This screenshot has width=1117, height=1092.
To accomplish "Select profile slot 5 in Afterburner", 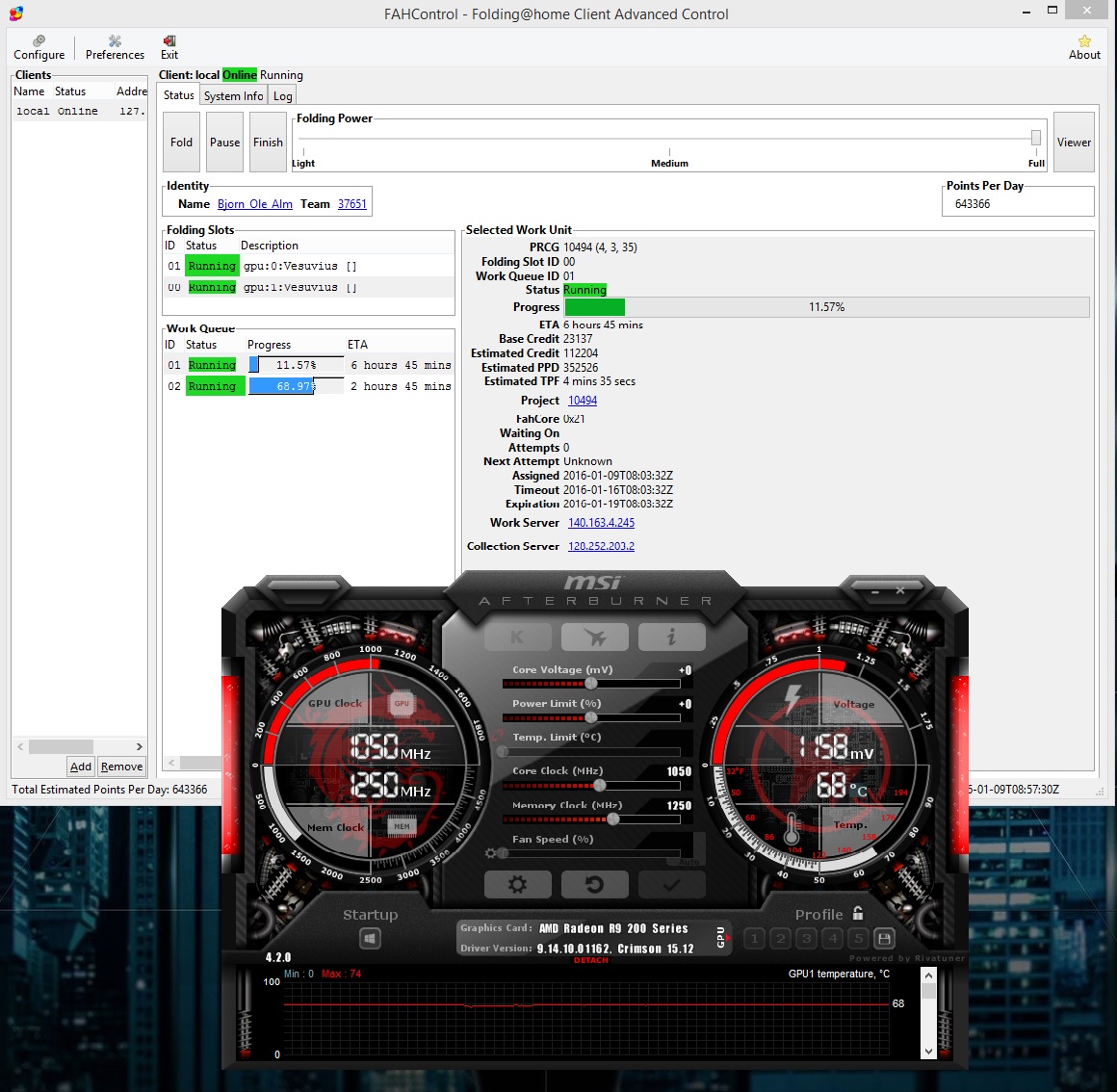I will tap(858, 939).
